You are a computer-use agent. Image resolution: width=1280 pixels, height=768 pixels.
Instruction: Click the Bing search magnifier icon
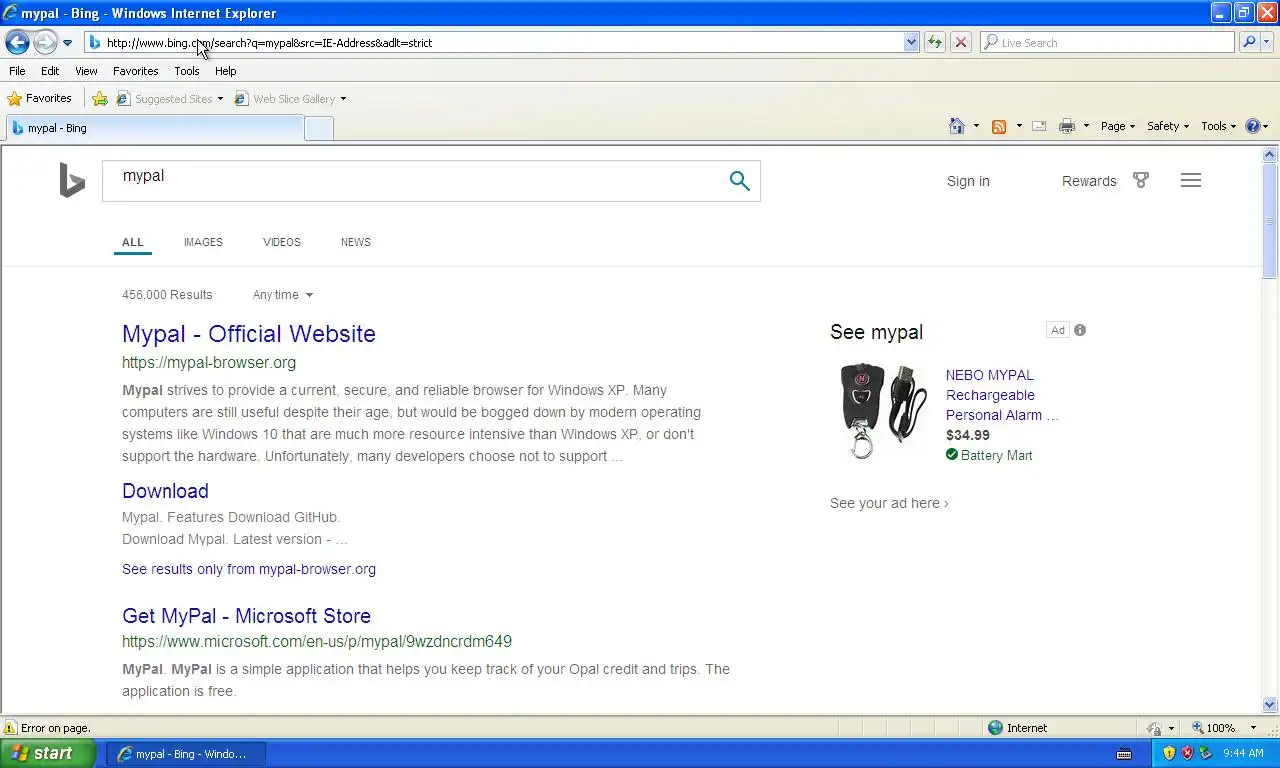pyautogui.click(x=739, y=181)
